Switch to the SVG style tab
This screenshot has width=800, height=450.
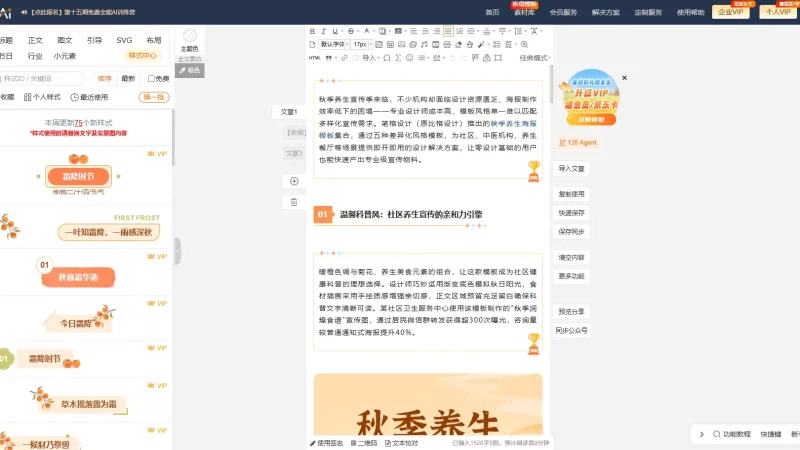(124, 40)
